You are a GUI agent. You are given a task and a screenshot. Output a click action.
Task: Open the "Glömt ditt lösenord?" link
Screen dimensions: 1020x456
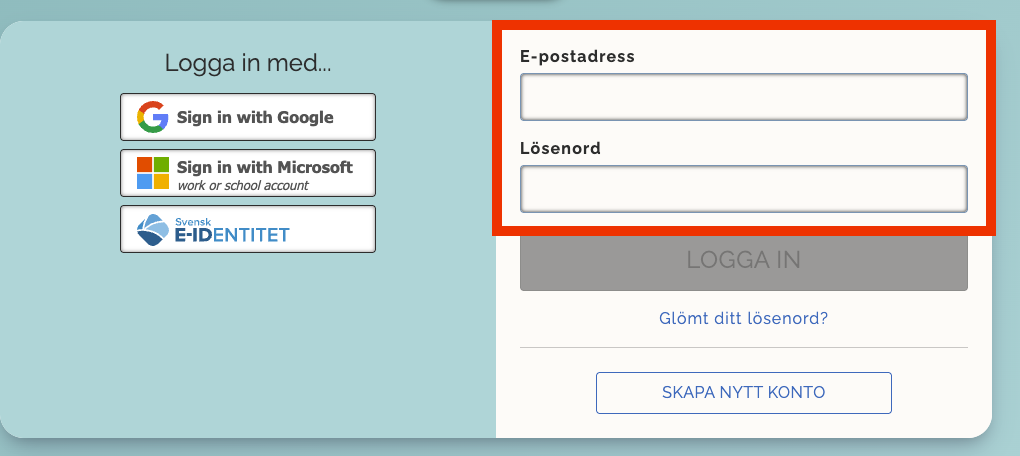pyautogui.click(x=743, y=319)
